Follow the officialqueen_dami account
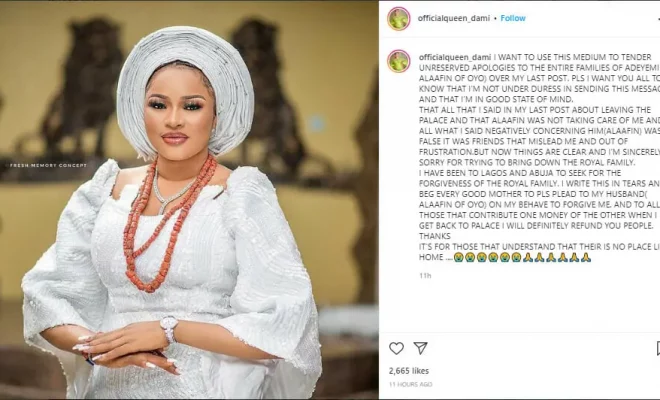Image resolution: width=660 pixels, height=400 pixels. (x=513, y=18)
